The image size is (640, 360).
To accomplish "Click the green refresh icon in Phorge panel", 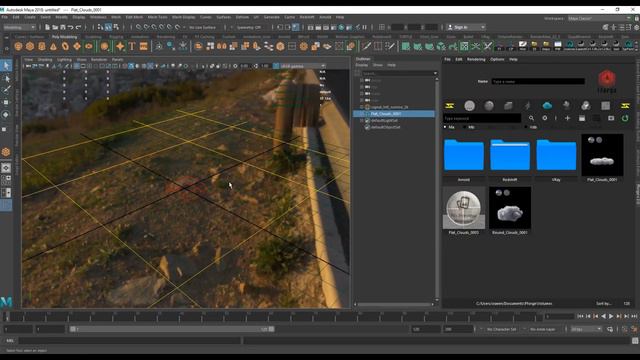I will click(x=624, y=118).
